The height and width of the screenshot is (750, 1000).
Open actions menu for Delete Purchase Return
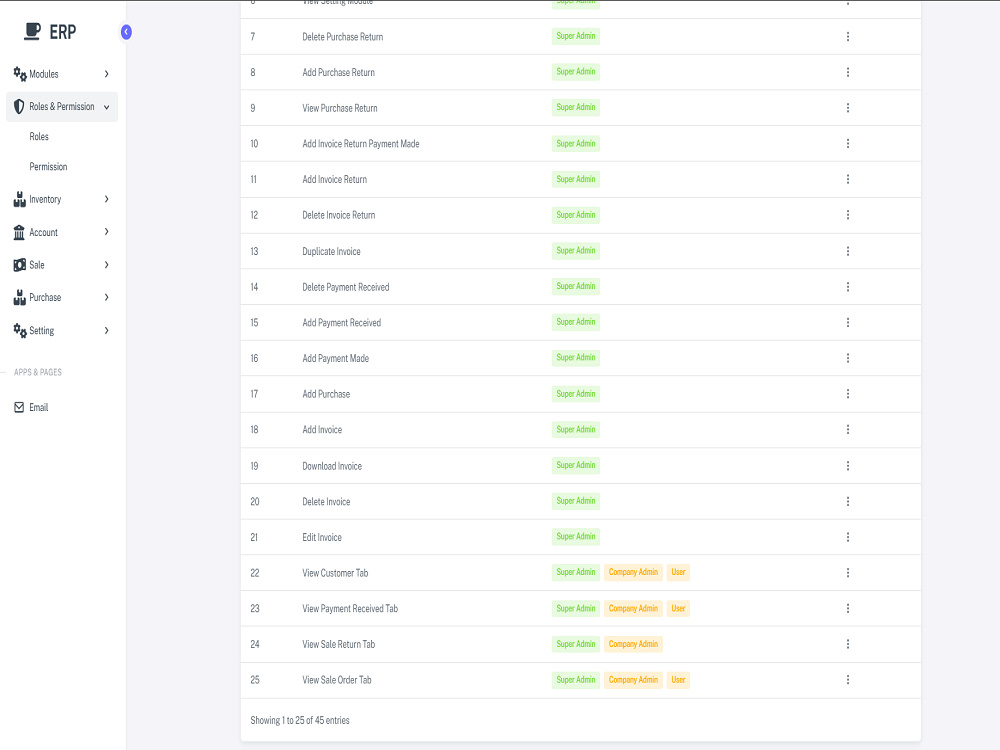point(848,36)
